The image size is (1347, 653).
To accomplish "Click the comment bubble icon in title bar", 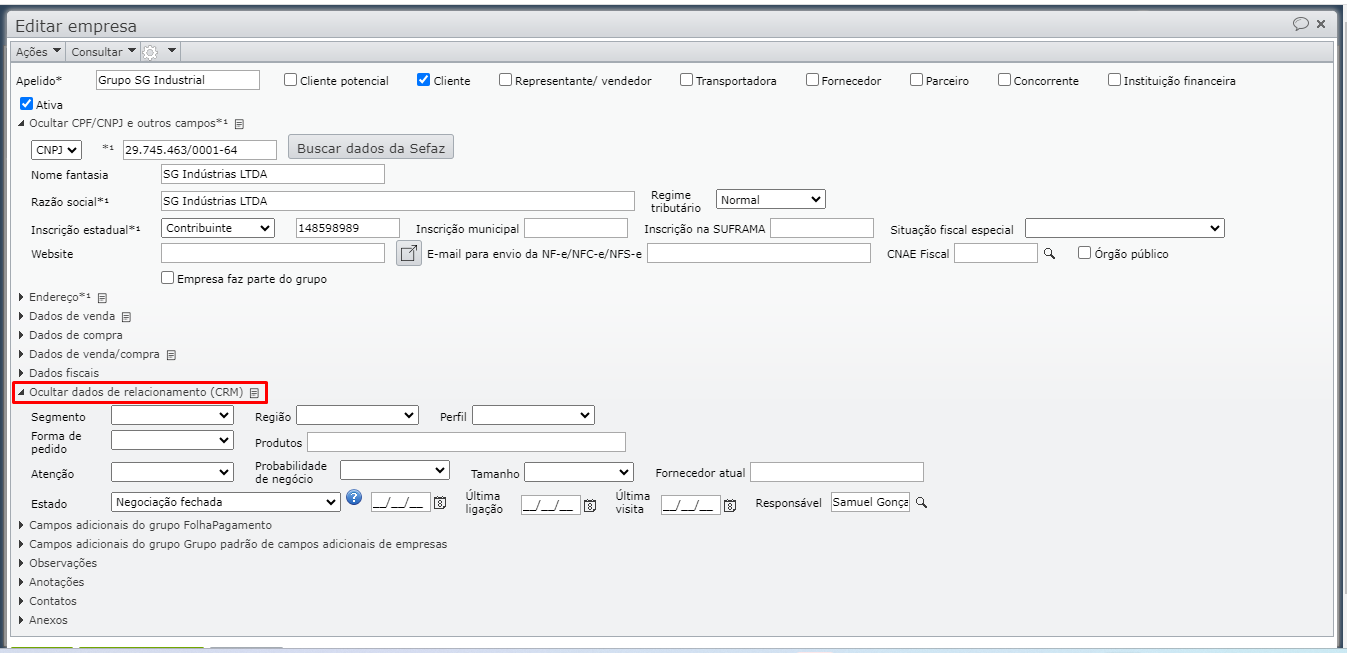I will (x=1301, y=24).
